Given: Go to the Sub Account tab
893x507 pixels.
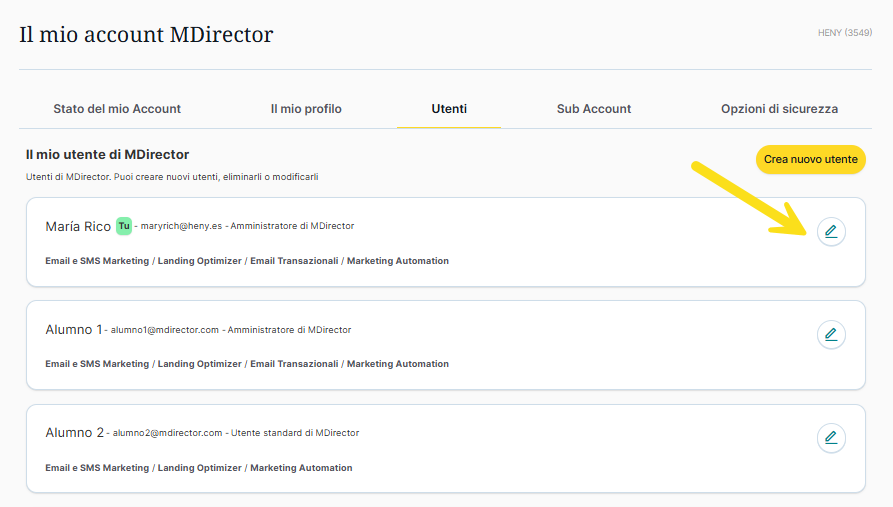Looking at the screenshot, I should 594,109.
